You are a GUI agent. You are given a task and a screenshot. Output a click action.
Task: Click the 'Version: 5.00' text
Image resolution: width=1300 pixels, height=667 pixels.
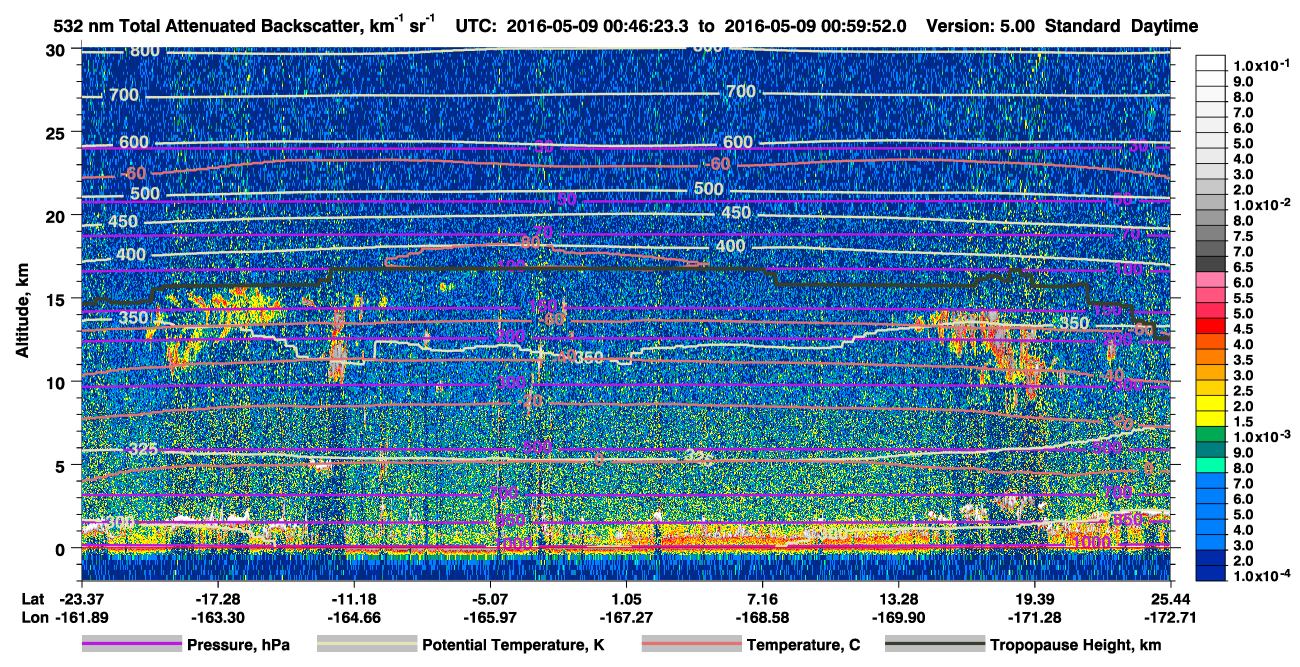click(x=982, y=26)
